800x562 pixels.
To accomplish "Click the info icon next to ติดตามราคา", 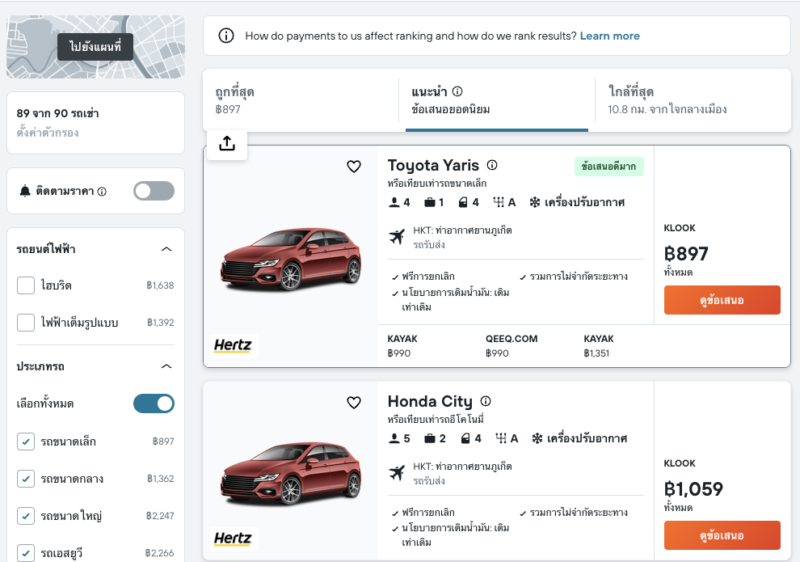I will [102, 192].
